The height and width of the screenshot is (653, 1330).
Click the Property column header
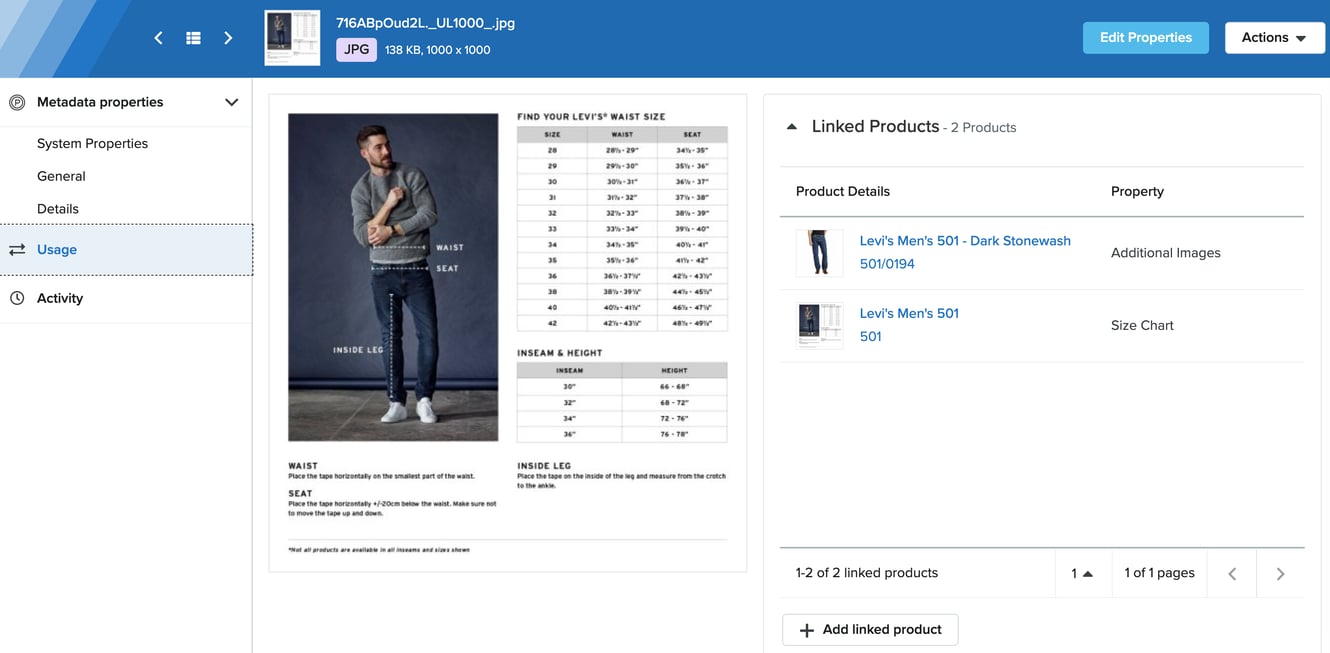pyautogui.click(x=1137, y=191)
